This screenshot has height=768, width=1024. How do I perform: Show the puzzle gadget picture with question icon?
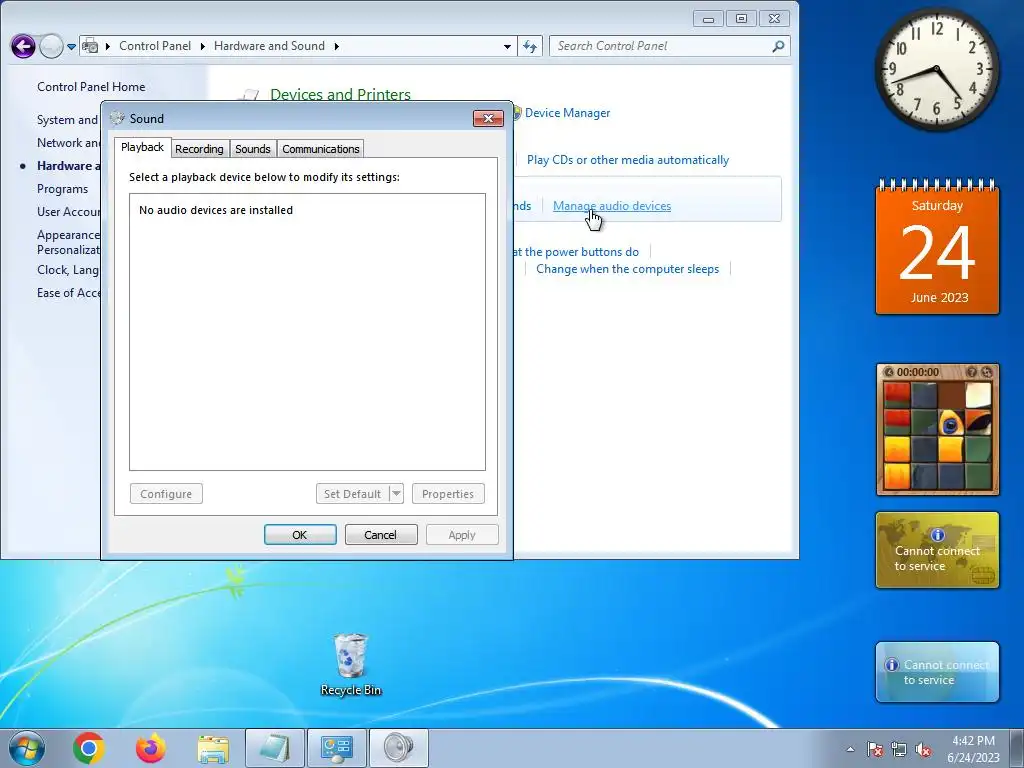tap(972, 372)
